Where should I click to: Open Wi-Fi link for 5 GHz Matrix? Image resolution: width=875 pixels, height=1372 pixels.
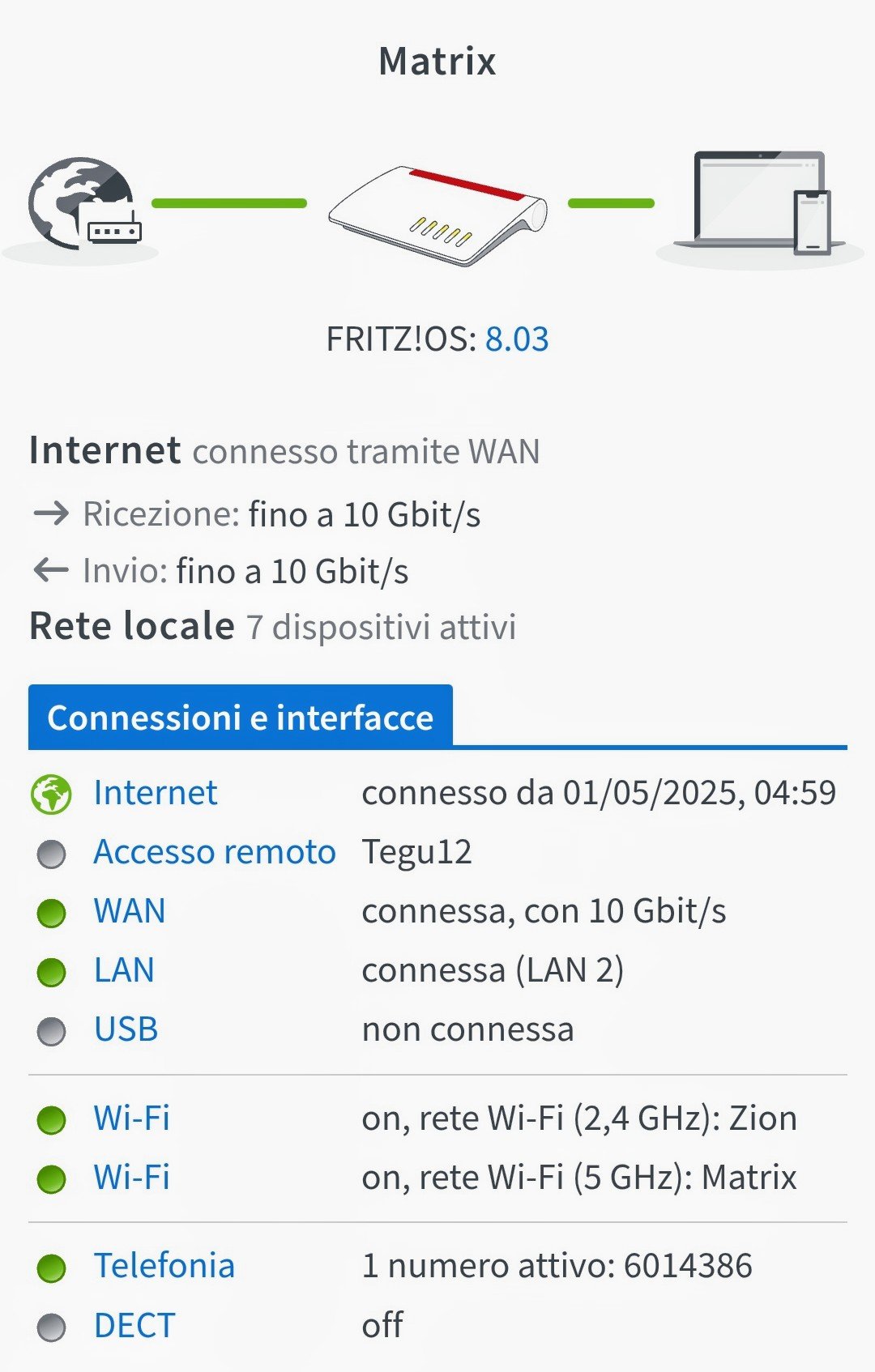tap(132, 1178)
